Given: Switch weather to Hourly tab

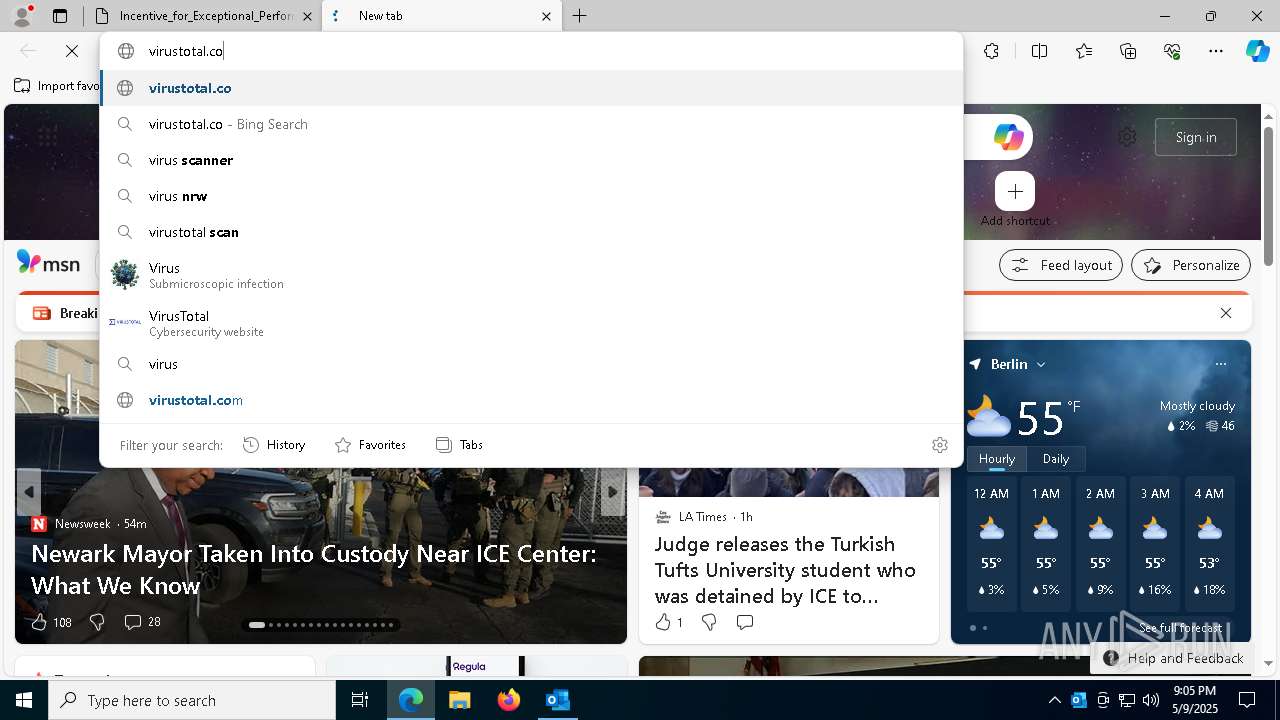Looking at the screenshot, I should click(996, 459).
